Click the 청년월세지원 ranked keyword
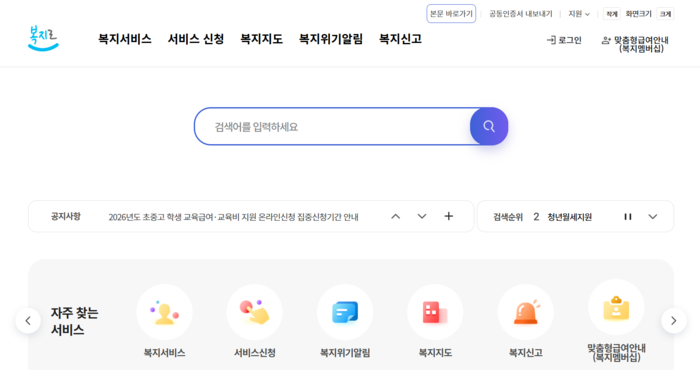This screenshot has width=700, height=370. click(x=570, y=217)
